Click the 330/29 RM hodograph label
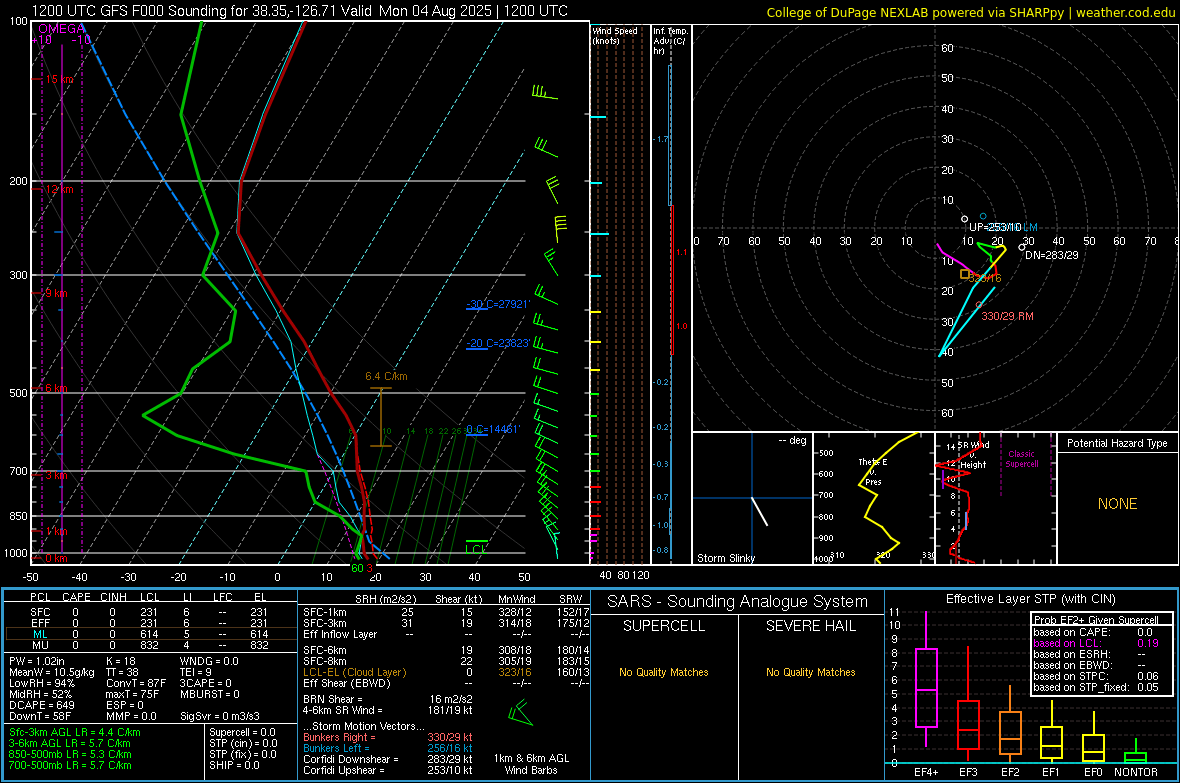 coord(1008,316)
